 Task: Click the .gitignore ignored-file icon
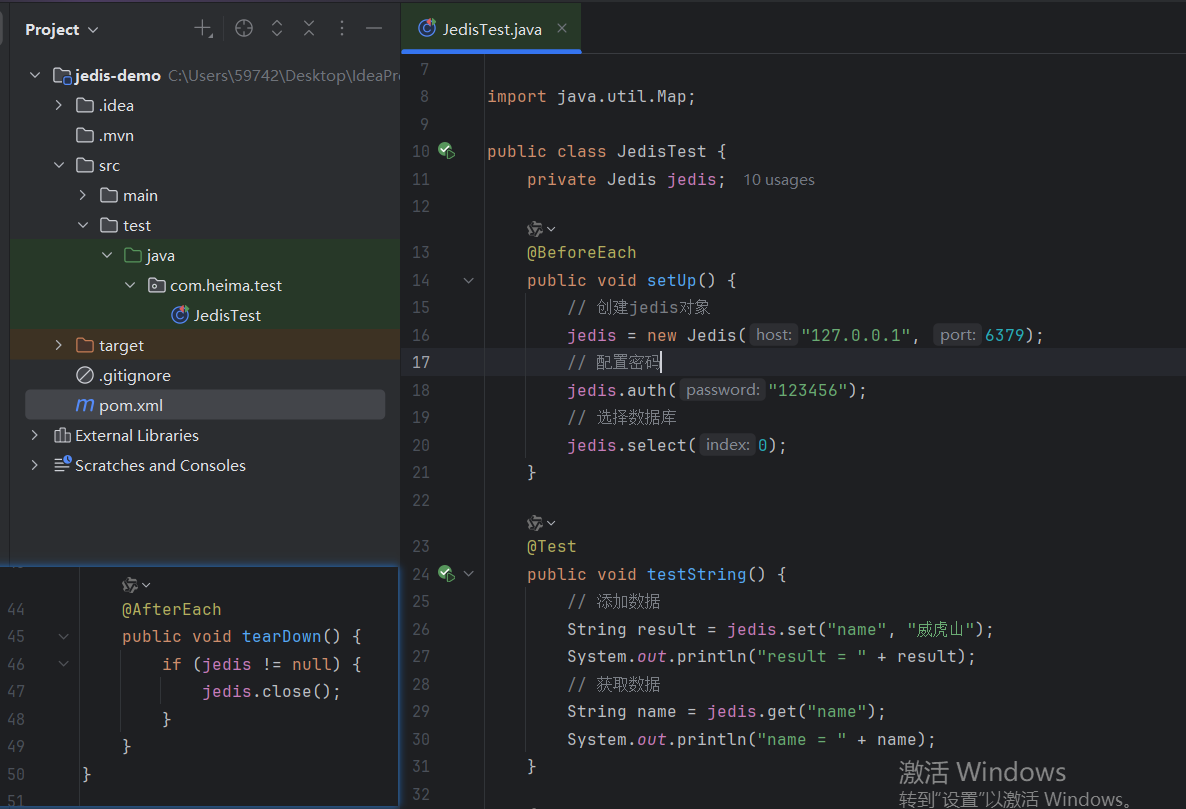pyautogui.click(x=85, y=375)
